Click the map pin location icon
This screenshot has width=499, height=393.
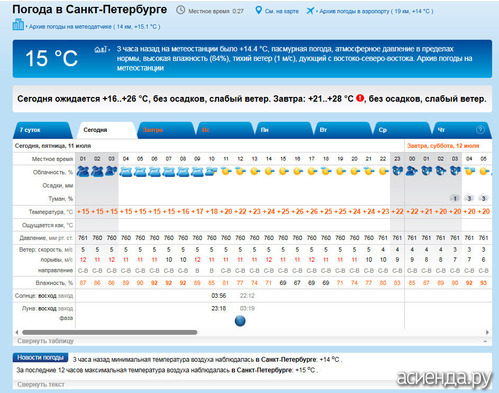258,10
